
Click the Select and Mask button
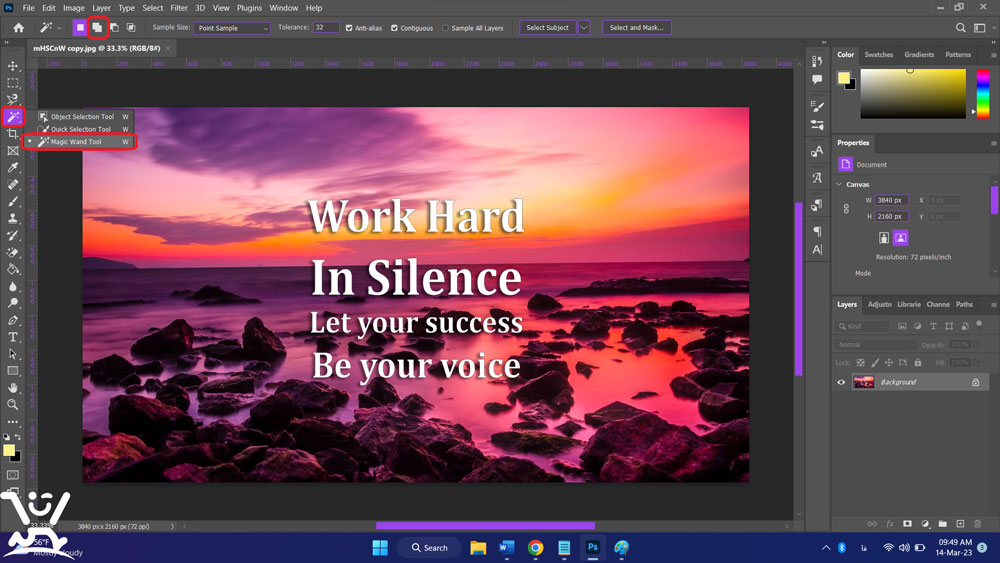[x=636, y=27]
